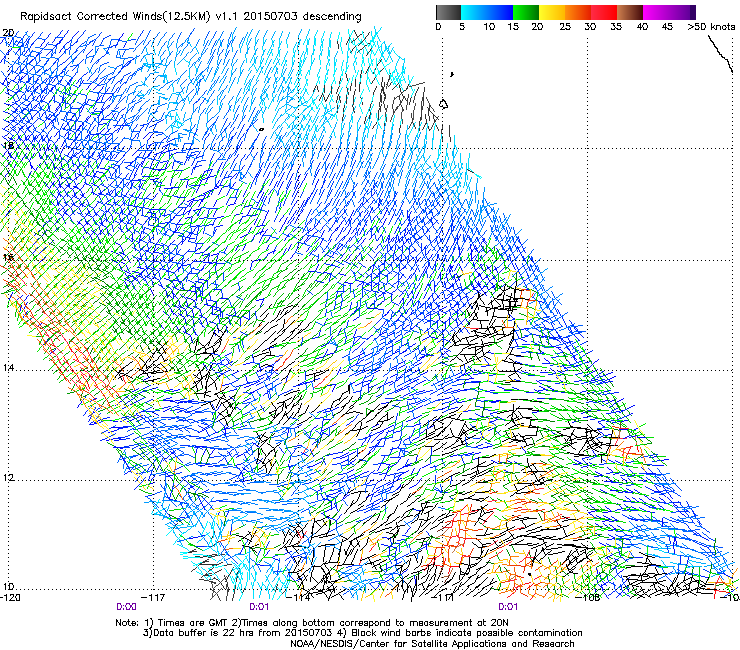
Task: Click the 'NOAA/NESDIS/Center for Satellite Applications' credit
Action: pos(432,644)
